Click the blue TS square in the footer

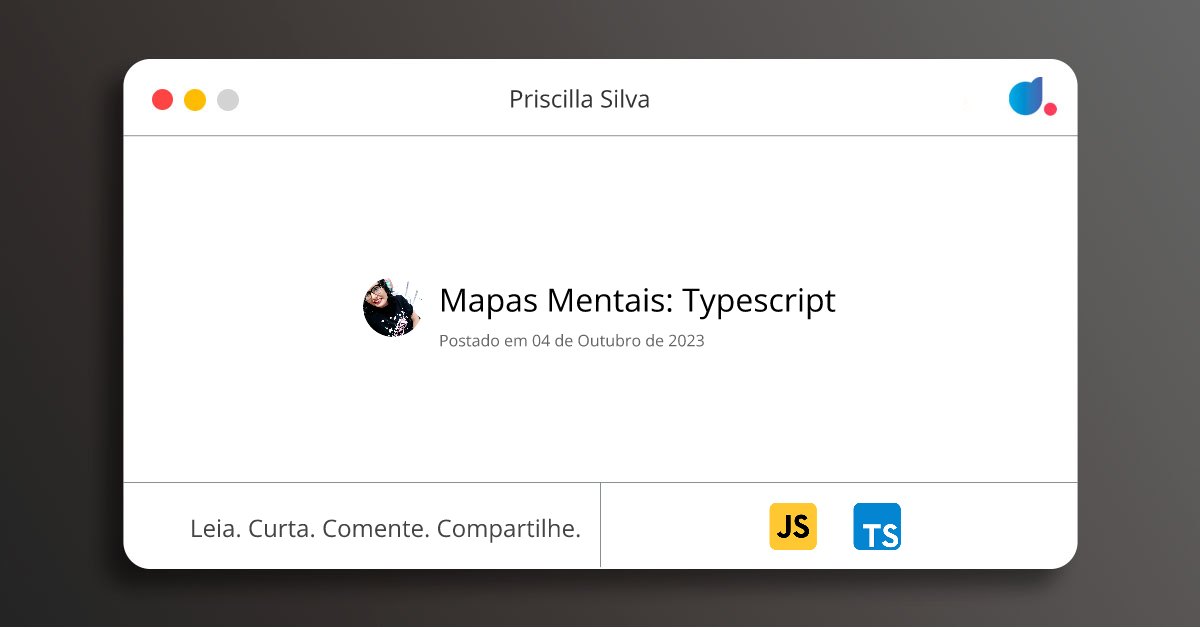[877, 526]
